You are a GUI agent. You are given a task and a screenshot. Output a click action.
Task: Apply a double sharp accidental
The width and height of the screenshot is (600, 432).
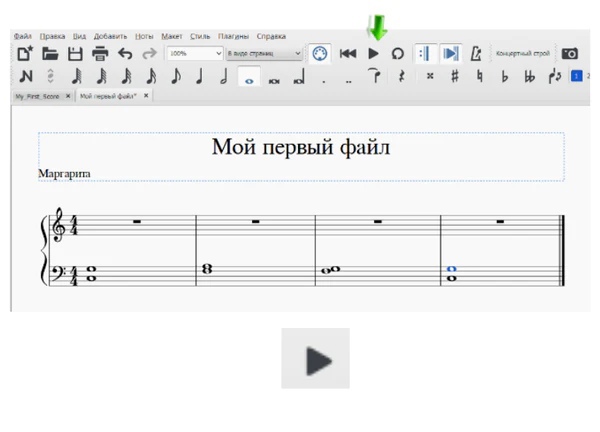(x=430, y=76)
